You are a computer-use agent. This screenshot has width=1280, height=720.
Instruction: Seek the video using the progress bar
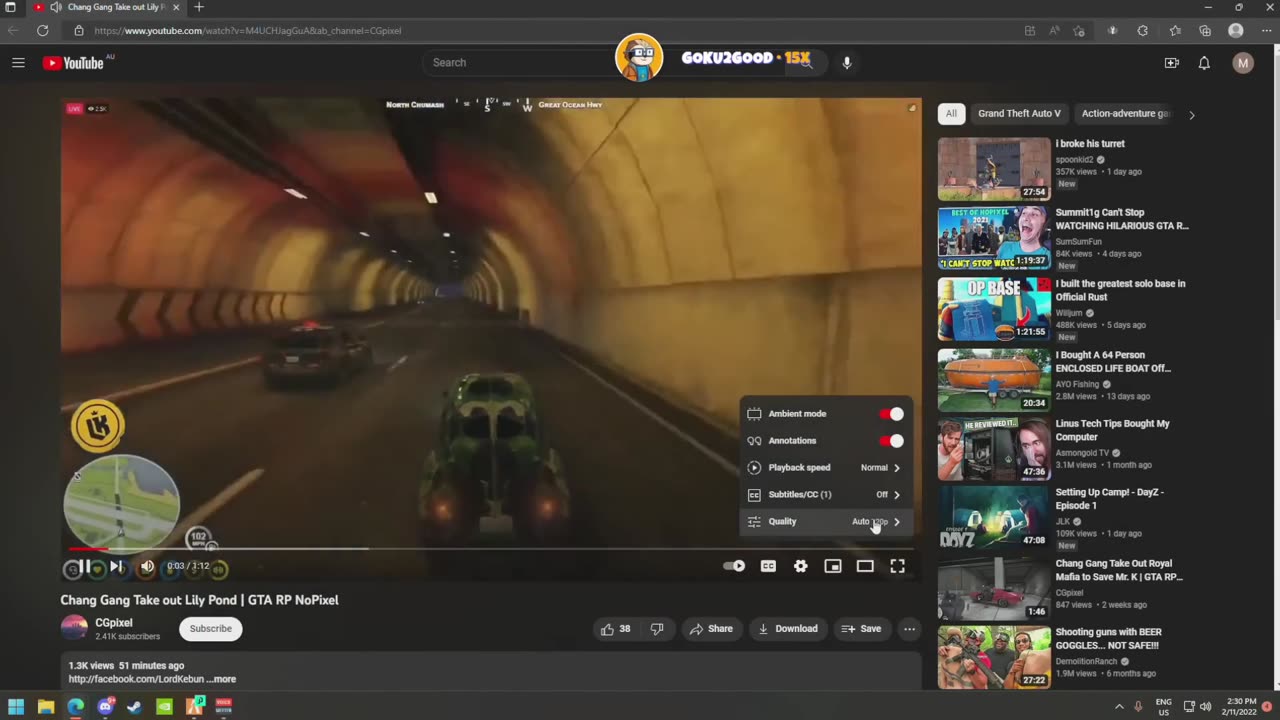(490, 548)
